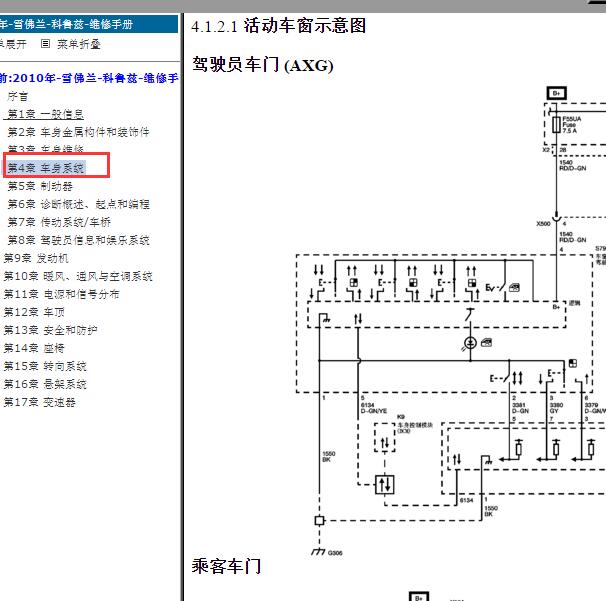Open 第9章 发动机 chapter
The image size is (606, 601).
(36, 258)
